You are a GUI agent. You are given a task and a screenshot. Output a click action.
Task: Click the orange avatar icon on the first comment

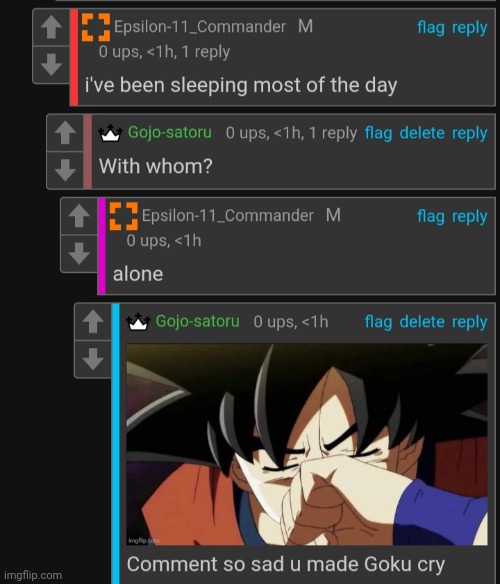pyautogui.click(x=96, y=27)
